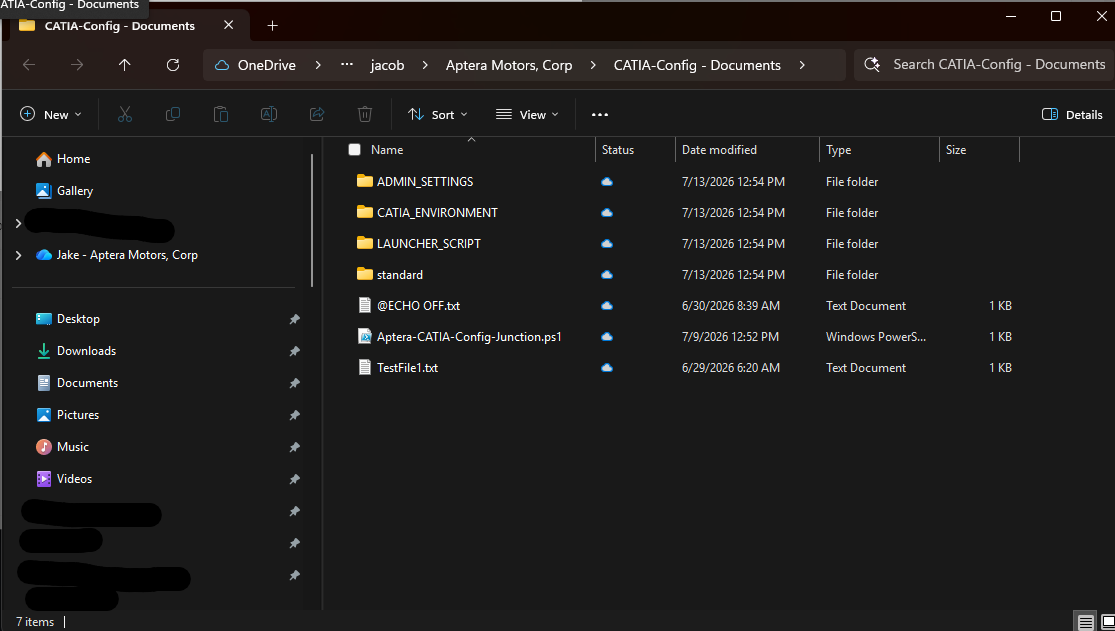Unpin Desktop using its pin icon
The image size is (1115, 631).
[294, 319]
